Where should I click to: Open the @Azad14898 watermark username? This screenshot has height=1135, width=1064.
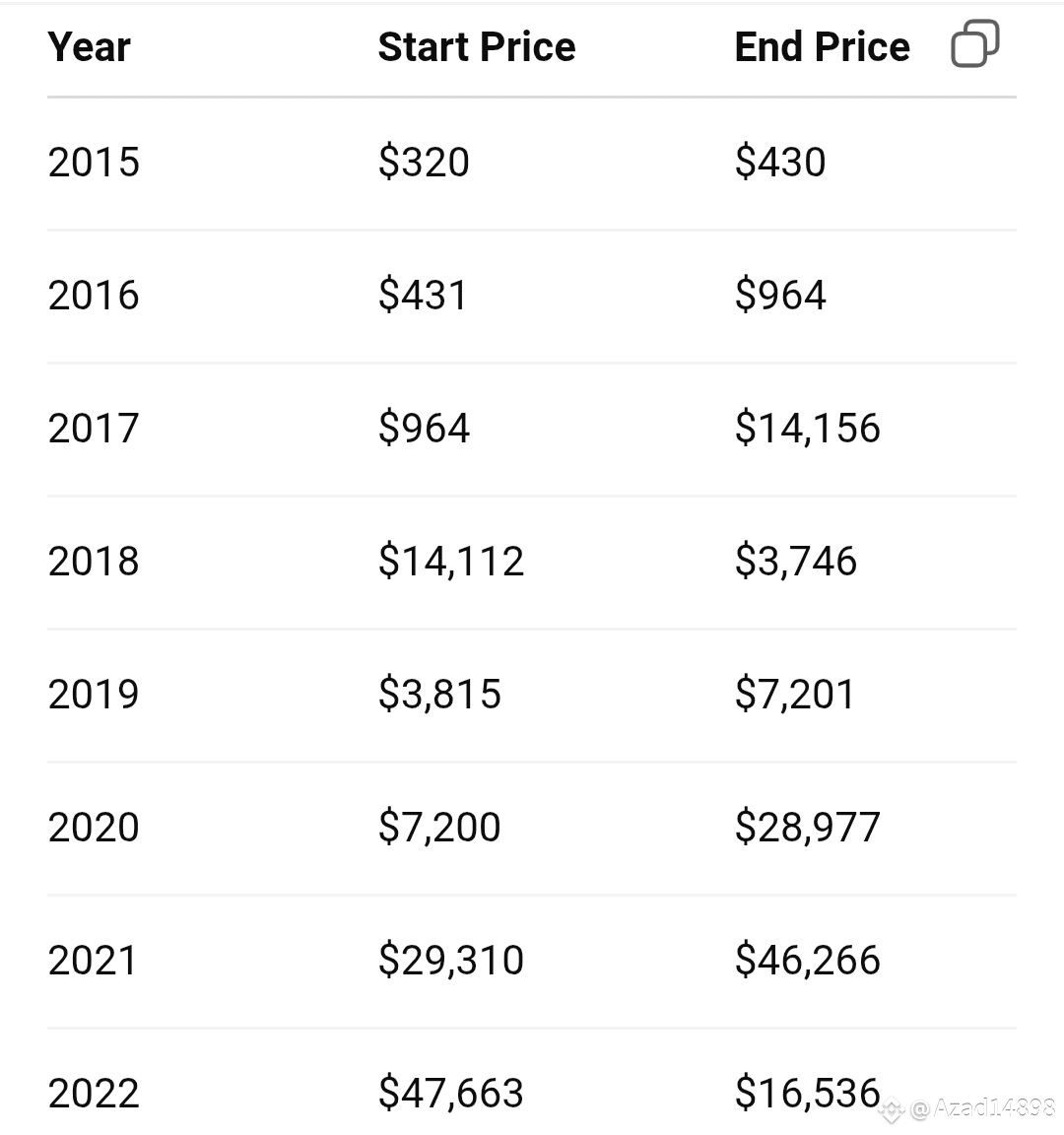pyautogui.click(x=983, y=1108)
